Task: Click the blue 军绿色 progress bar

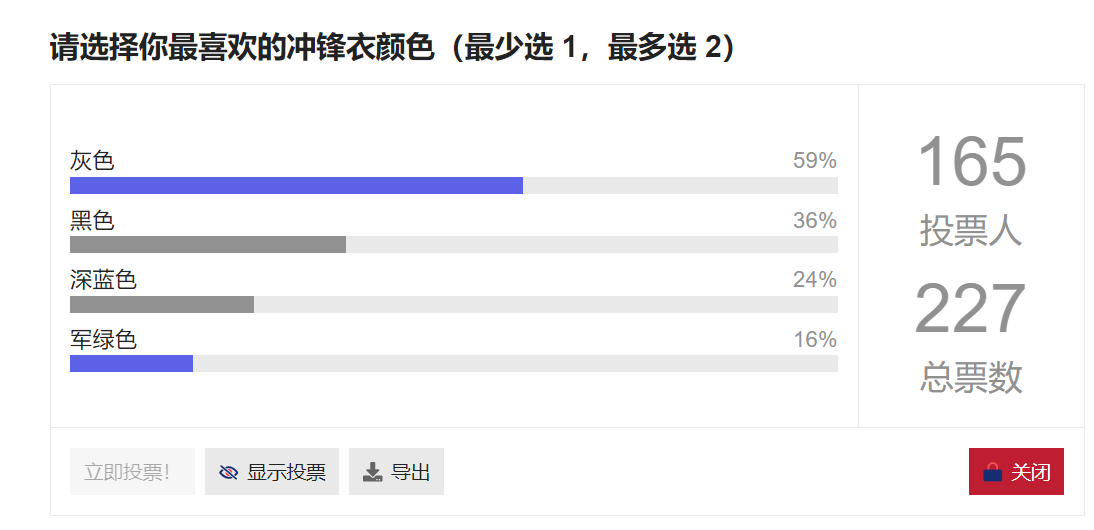Action: pyautogui.click(x=131, y=363)
